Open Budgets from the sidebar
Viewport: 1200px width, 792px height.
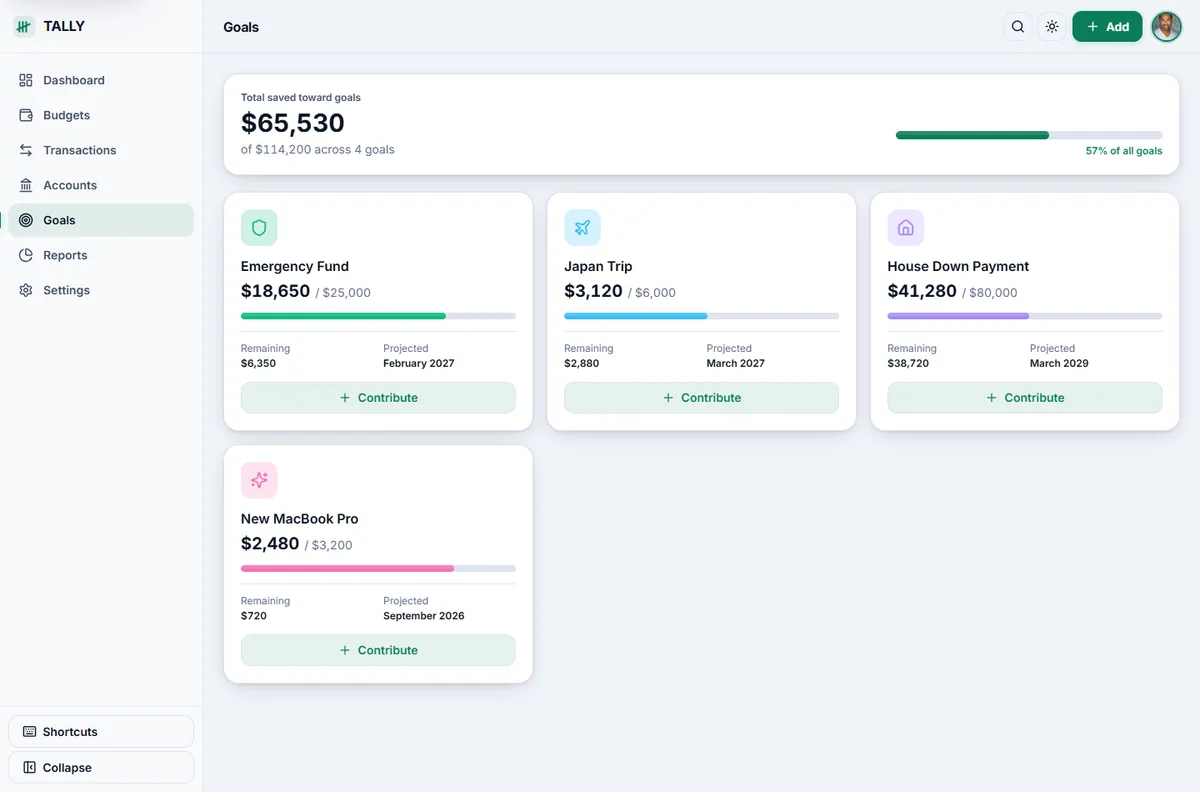click(x=101, y=115)
